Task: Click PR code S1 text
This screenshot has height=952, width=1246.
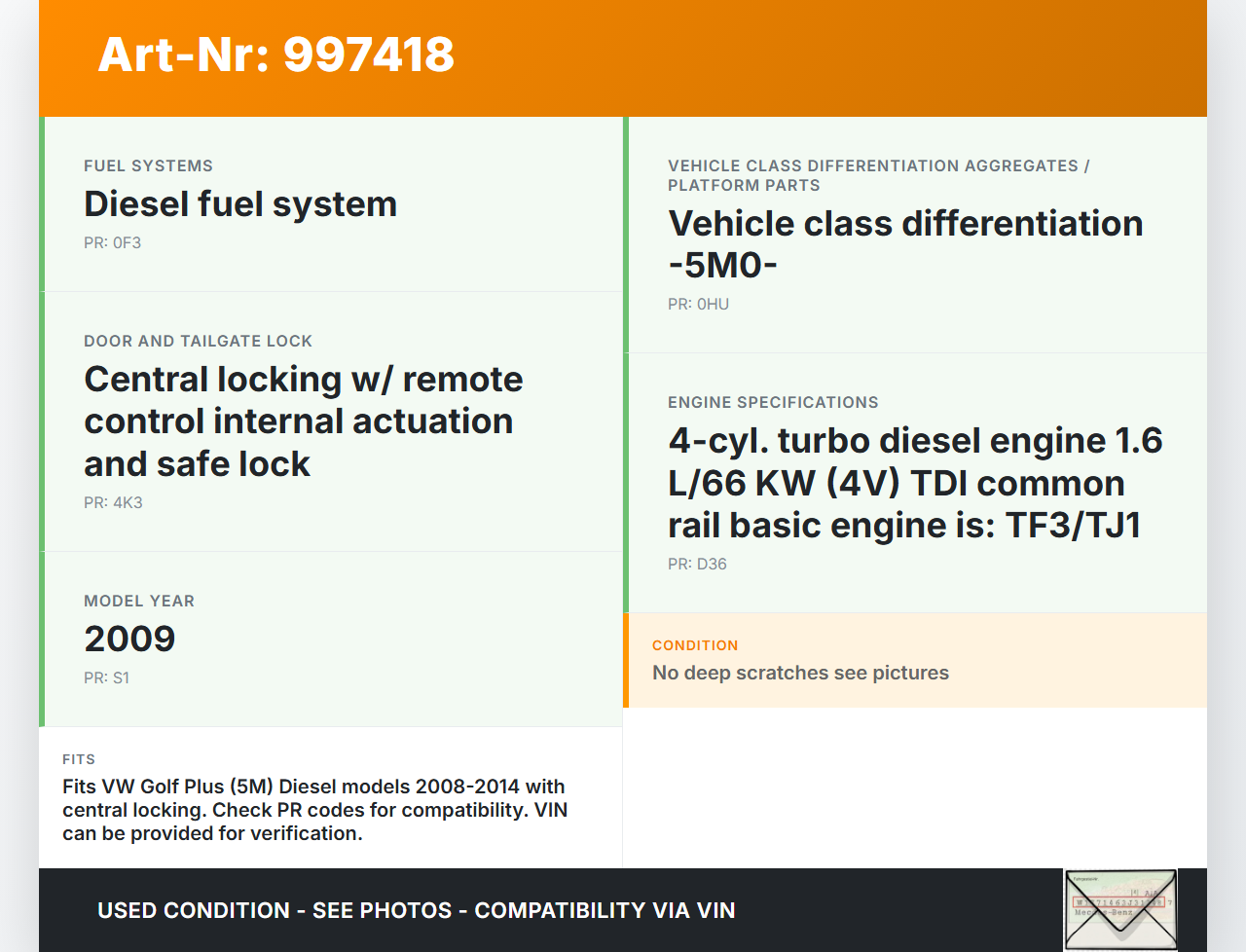Action: click(106, 677)
